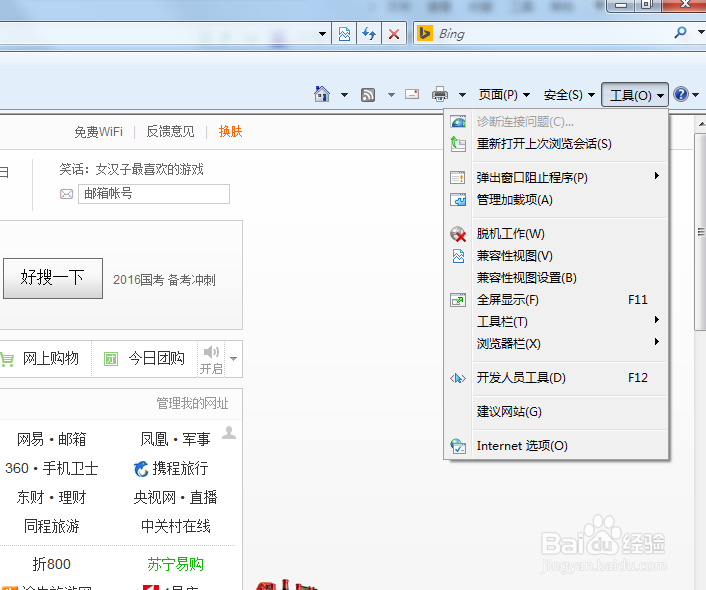Click the user avatar icon near 凤凰·军事
This screenshot has height=590, width=706.
[x=229, y=432]
